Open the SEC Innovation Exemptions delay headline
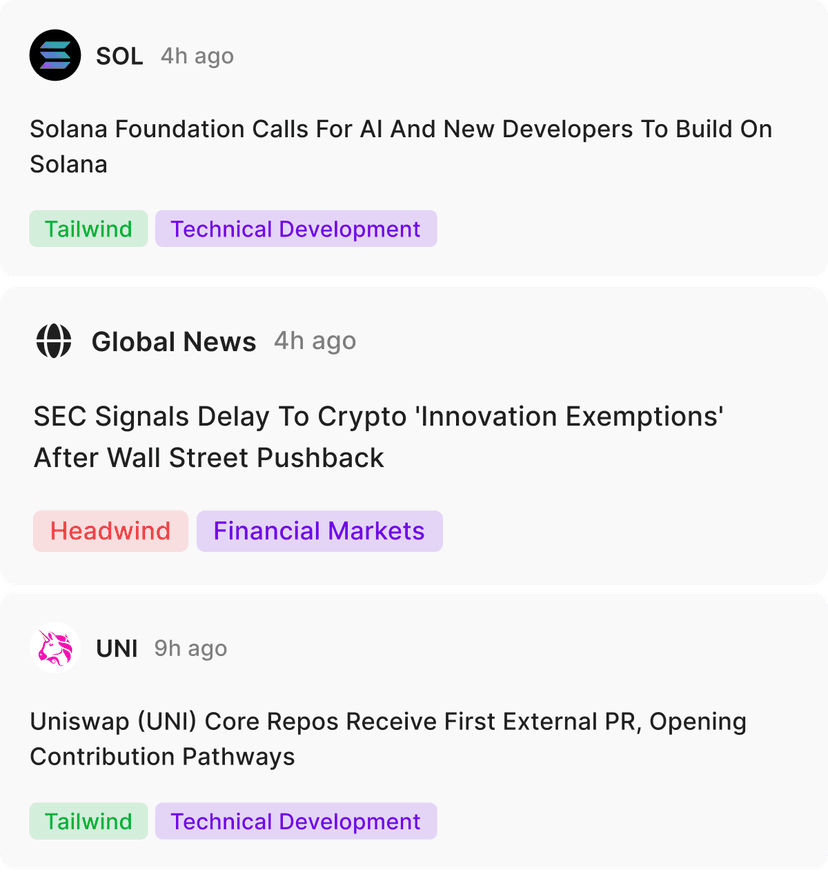This screenshot has width=828, height=872. (378, 437)
